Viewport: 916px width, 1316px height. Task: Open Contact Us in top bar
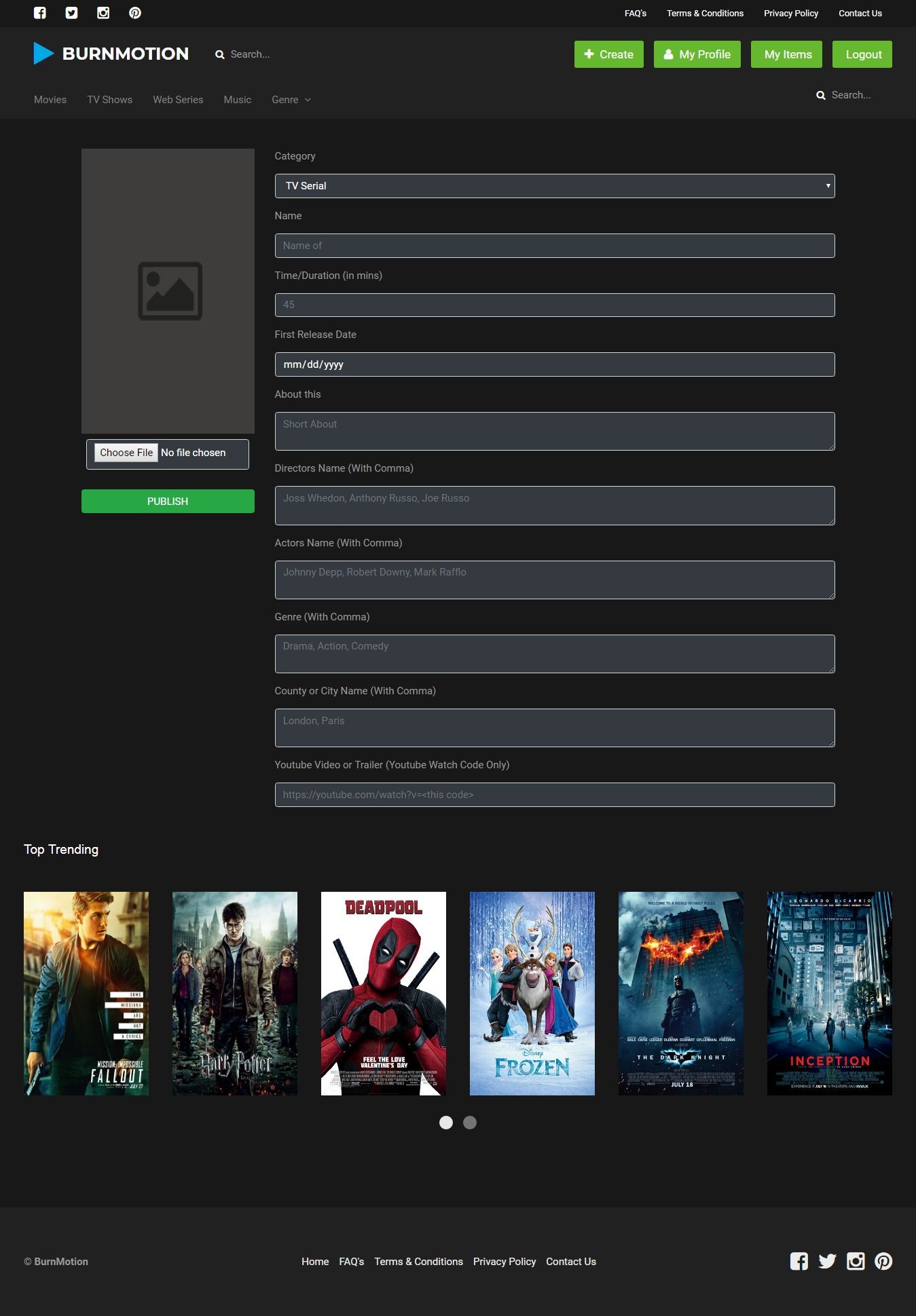click(x=860, y=14)
